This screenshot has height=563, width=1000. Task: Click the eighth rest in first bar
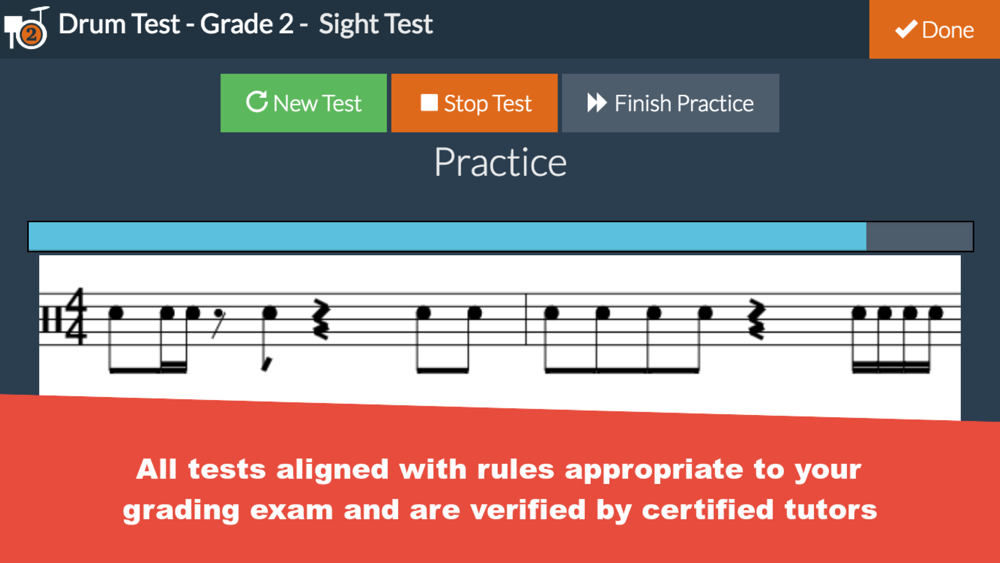pyautogui.click(x=218, y=323)
